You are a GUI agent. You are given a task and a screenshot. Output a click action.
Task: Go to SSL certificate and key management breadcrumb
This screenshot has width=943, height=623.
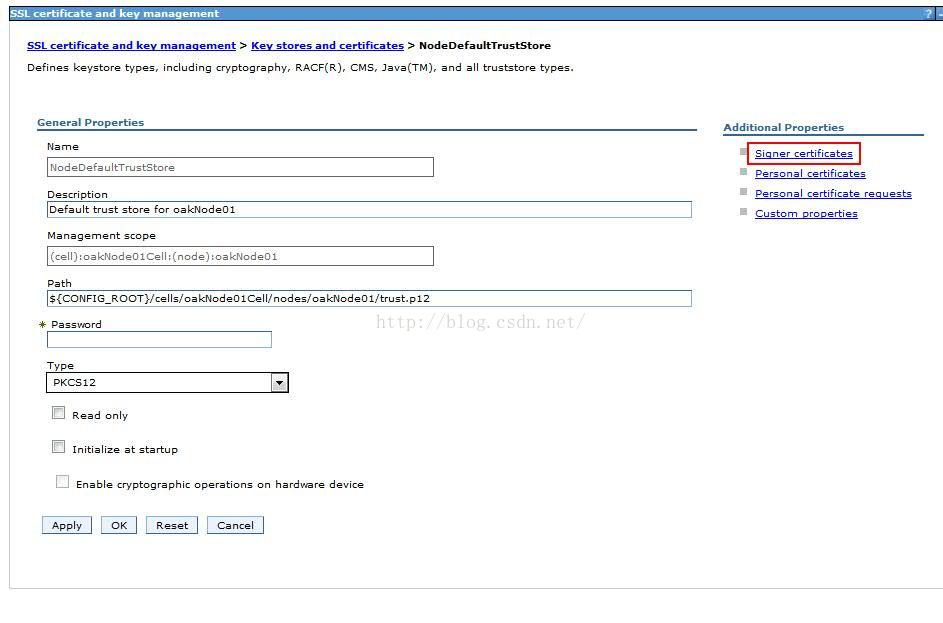131,46
